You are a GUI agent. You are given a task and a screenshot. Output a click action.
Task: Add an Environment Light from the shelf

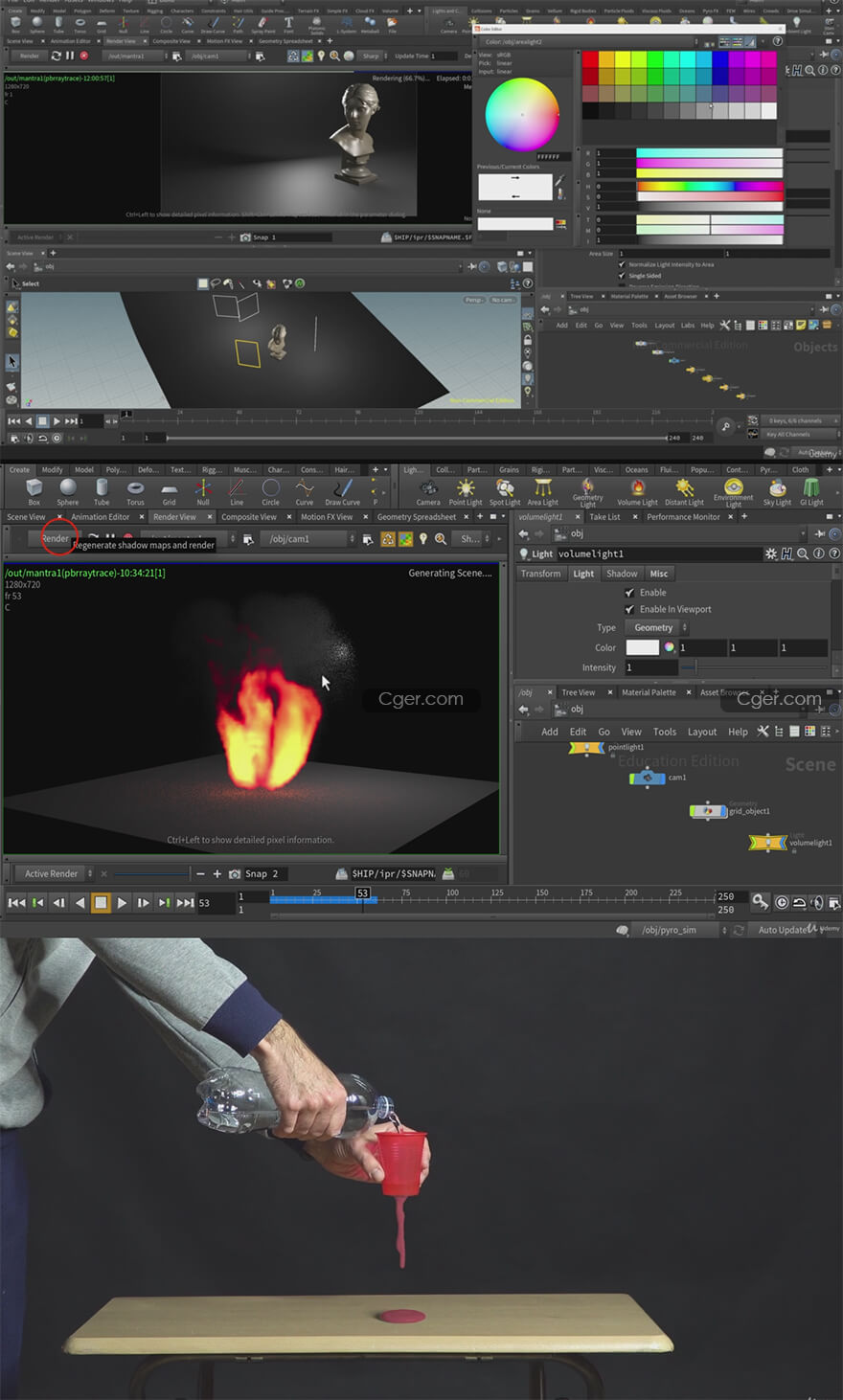[734, 493]
